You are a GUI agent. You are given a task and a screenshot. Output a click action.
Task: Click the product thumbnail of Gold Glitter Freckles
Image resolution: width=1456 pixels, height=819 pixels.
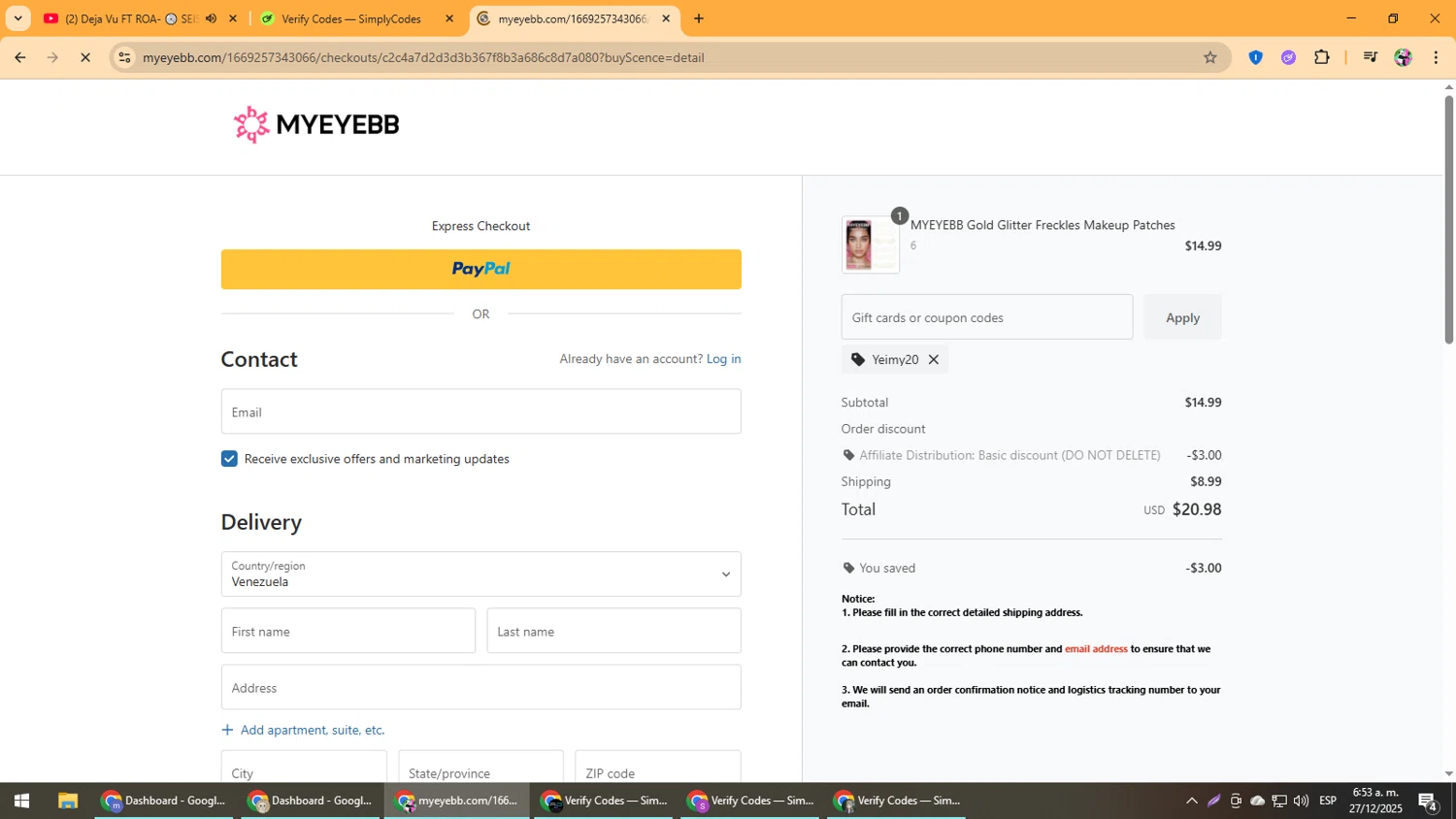coord(871,245)
